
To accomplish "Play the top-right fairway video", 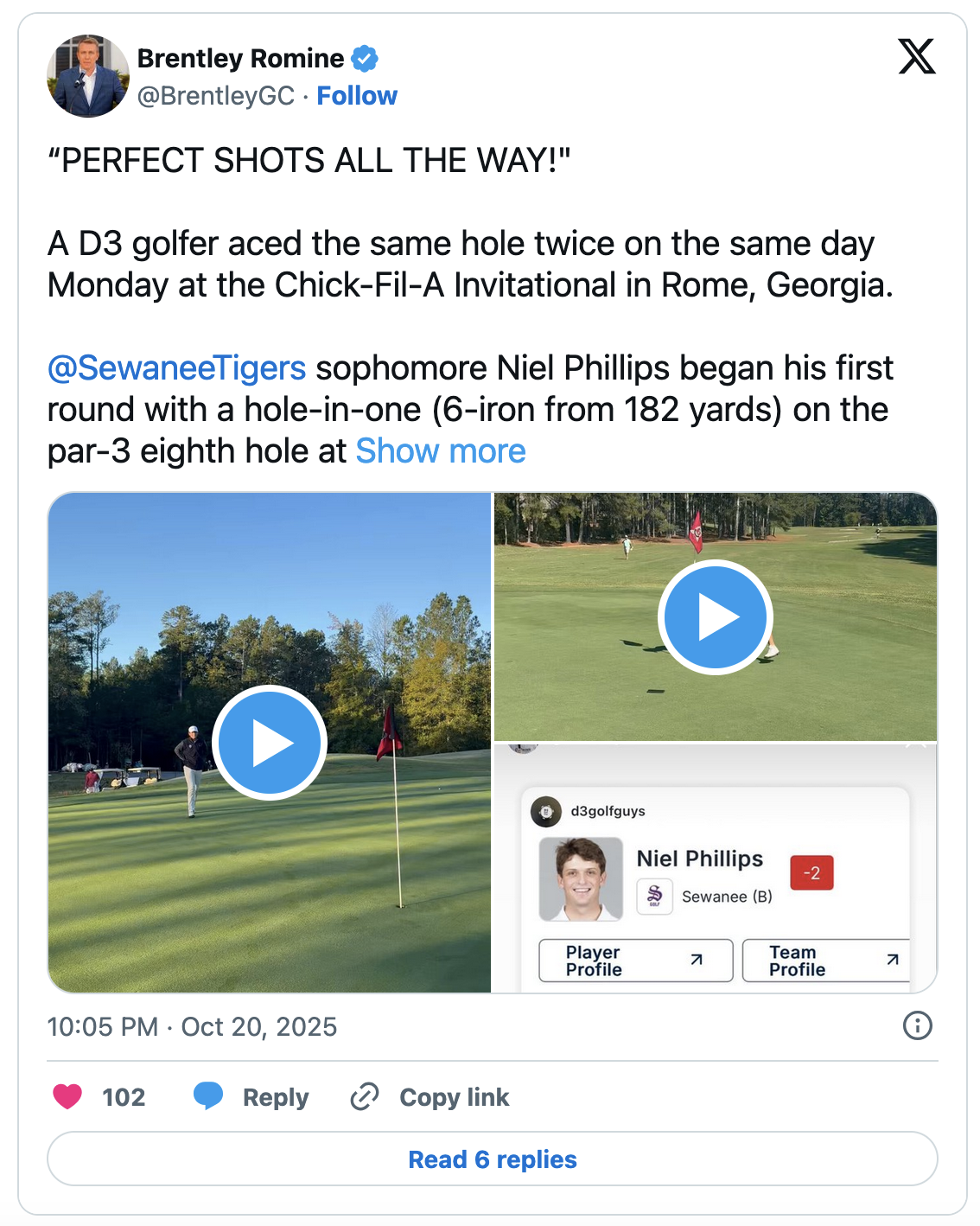I will 715,617.
